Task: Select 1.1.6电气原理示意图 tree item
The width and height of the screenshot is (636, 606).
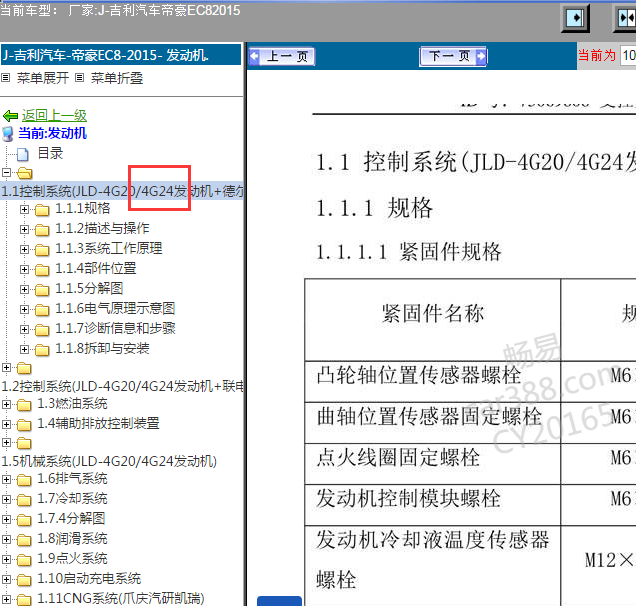Action: click(115, 309)
